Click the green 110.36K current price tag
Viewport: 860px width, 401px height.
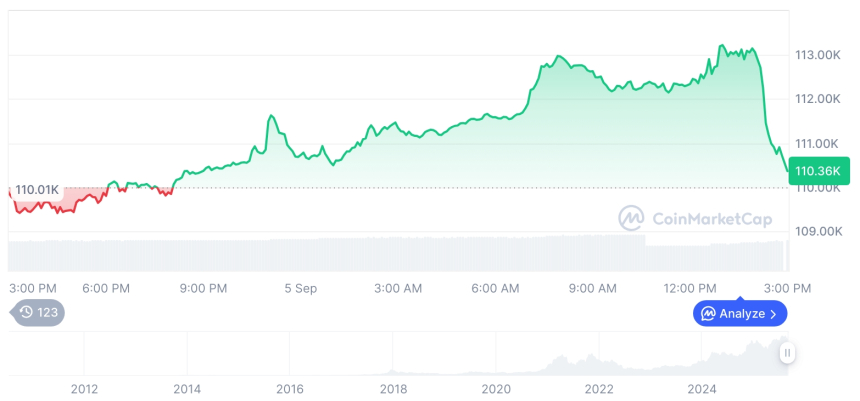[818, 171]
